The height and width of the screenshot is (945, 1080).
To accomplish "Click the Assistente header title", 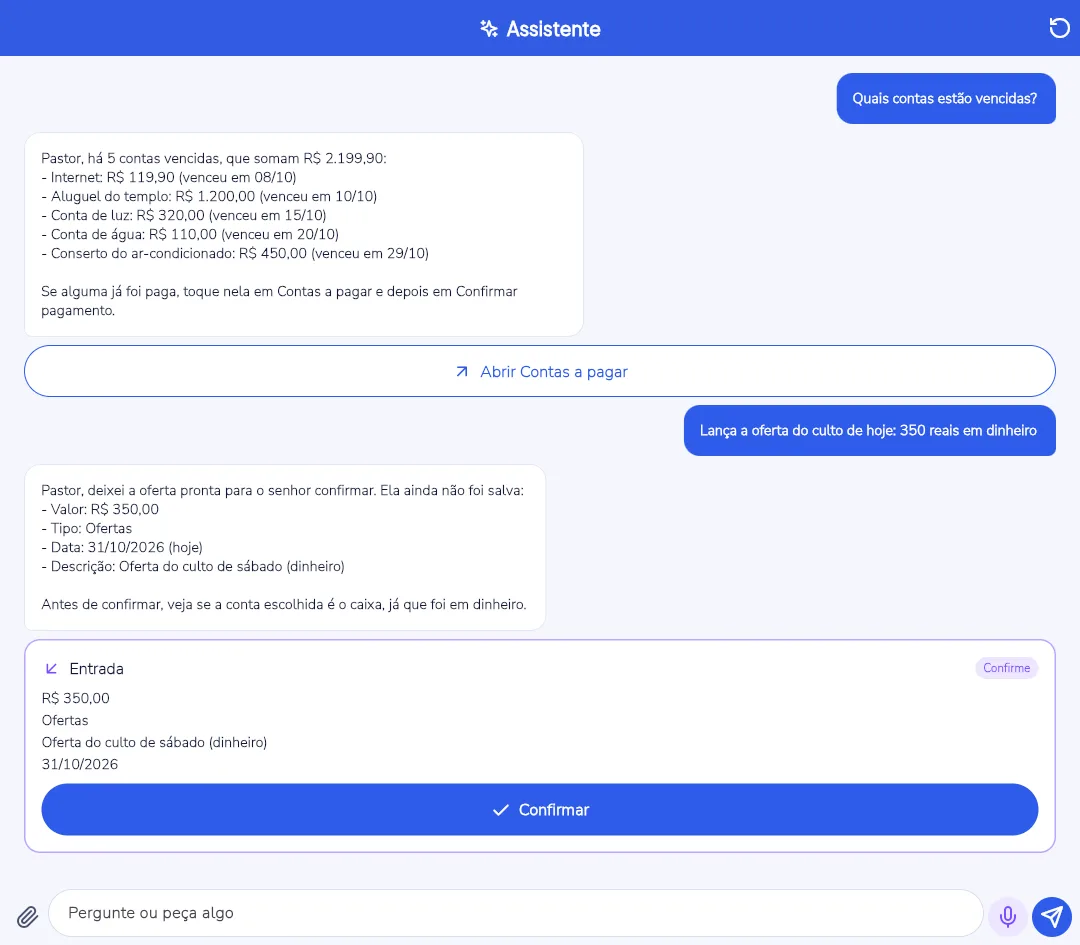I will point(553,29).
